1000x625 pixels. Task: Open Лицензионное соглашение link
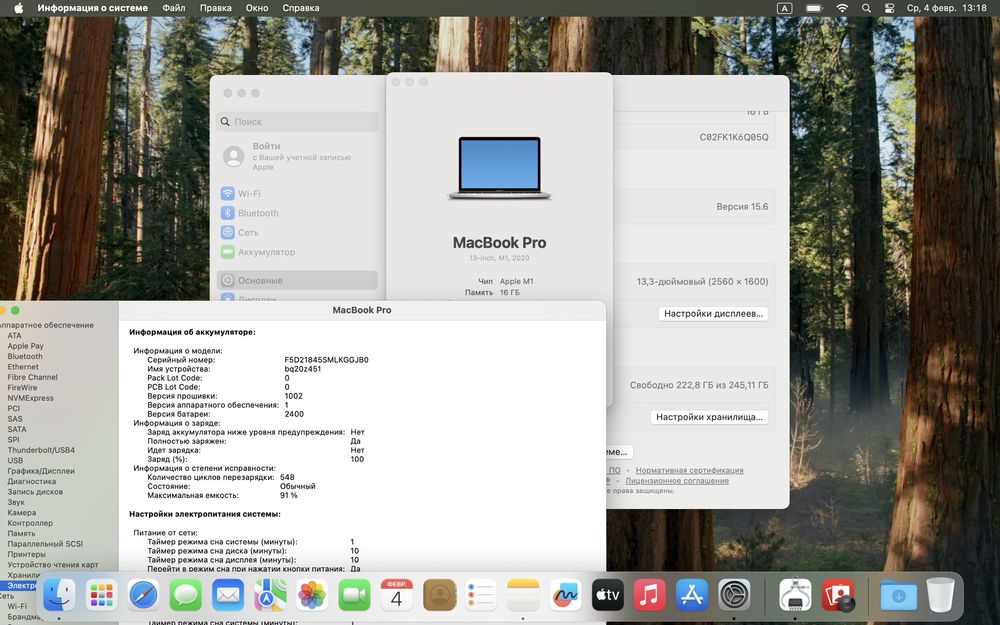[677, 481]
